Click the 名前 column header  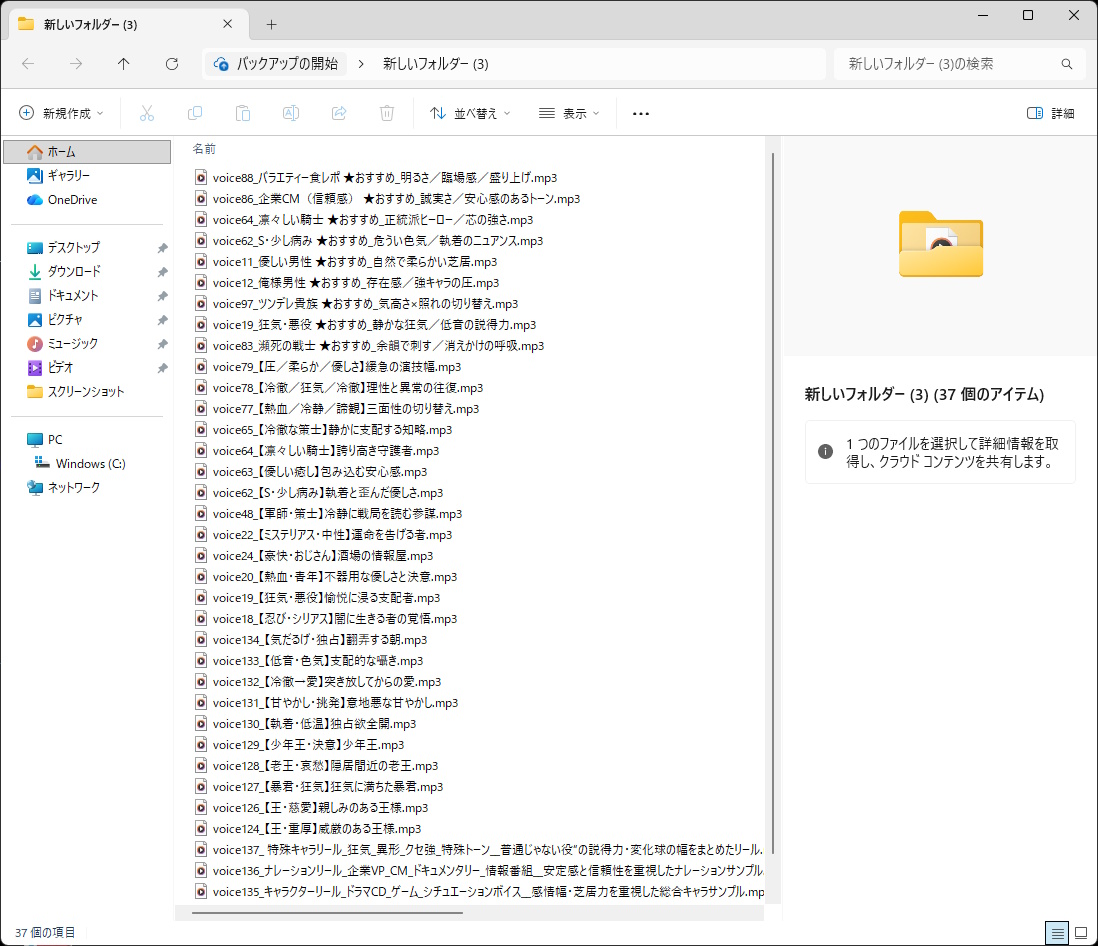pos(204,149)
